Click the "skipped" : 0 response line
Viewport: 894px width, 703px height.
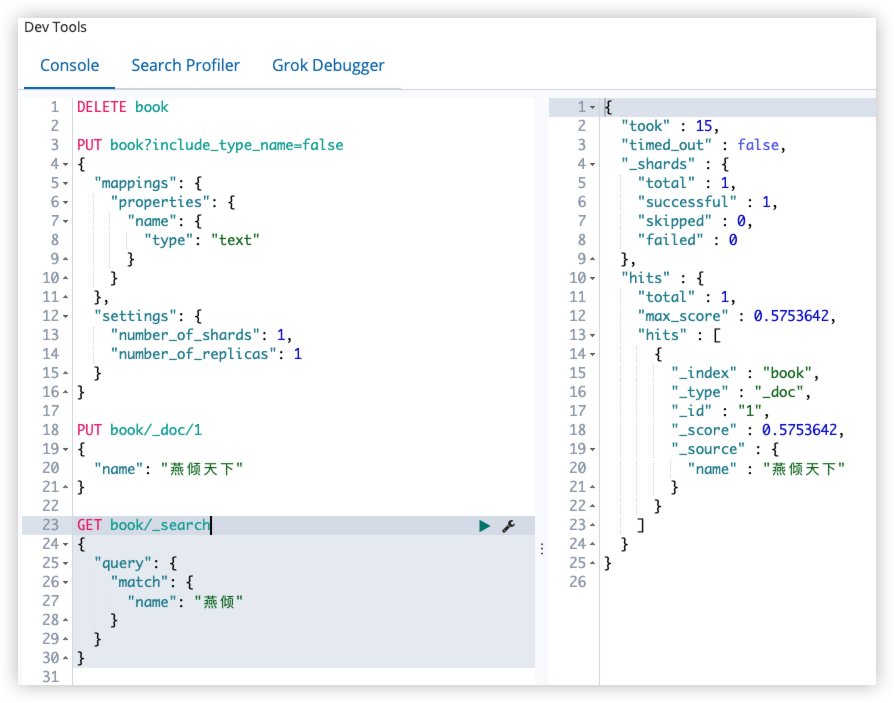pyautogui.click(x=695, y=221)
